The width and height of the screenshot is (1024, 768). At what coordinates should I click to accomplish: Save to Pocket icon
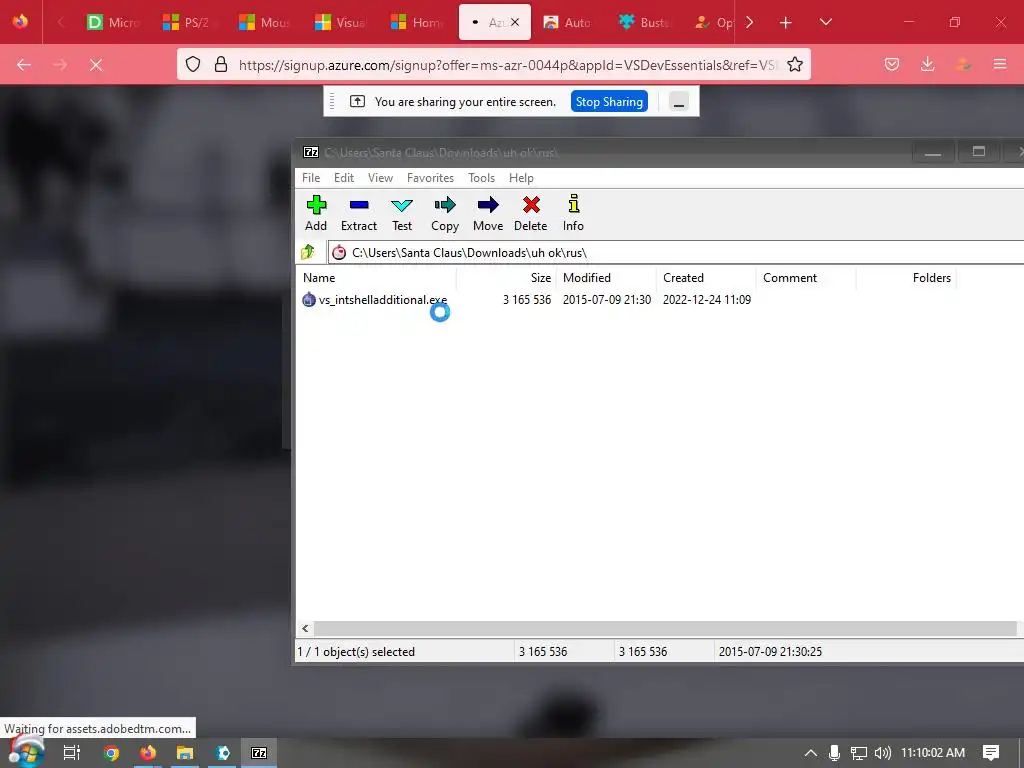coord(891,64)
